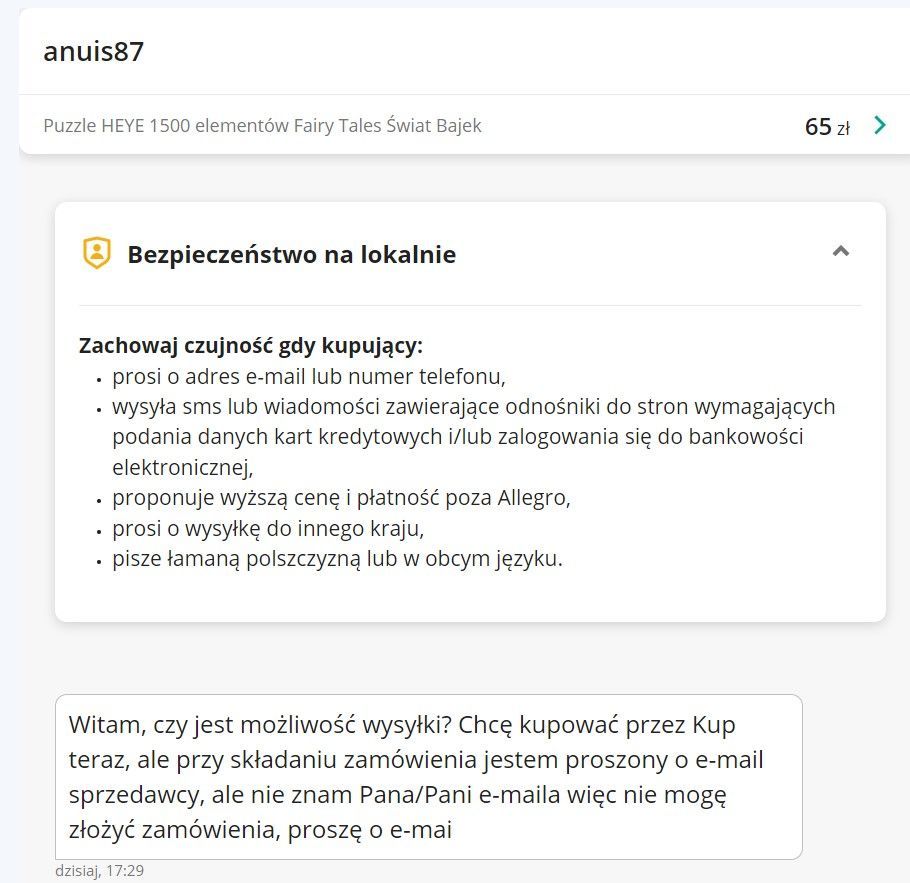The image size is (910, 883).
Task: Click the 'Kup' word in the message
Action: point(713,725)
